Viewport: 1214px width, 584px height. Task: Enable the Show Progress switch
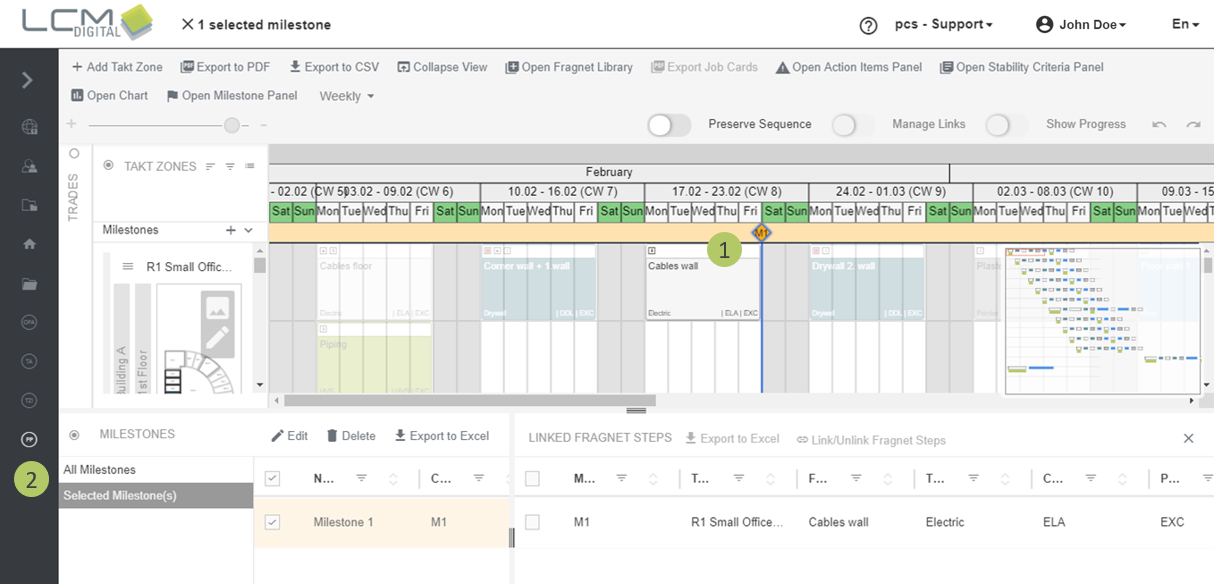[x=1006, y=125]
